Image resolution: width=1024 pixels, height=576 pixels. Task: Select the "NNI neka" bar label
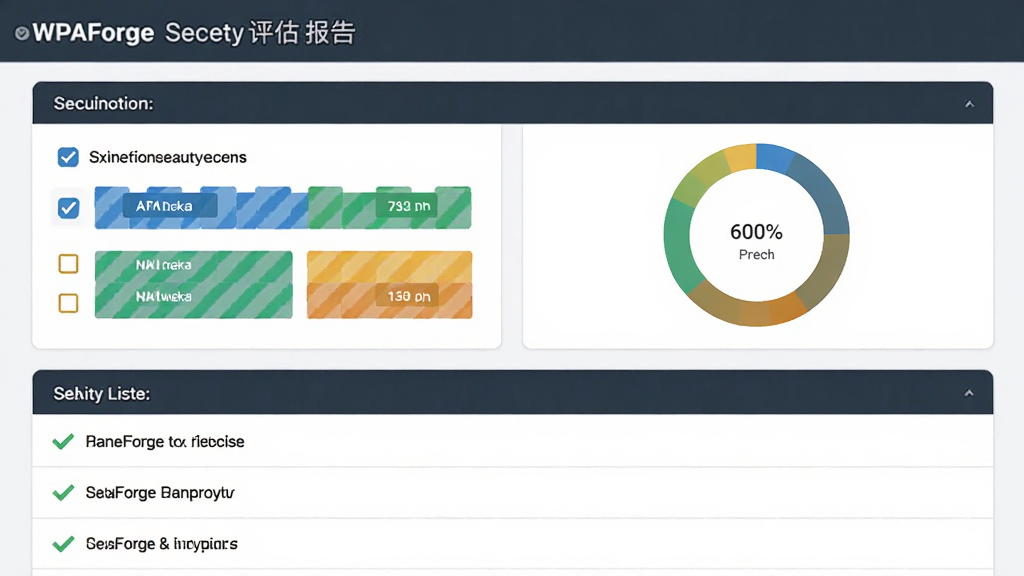[163, 265]
